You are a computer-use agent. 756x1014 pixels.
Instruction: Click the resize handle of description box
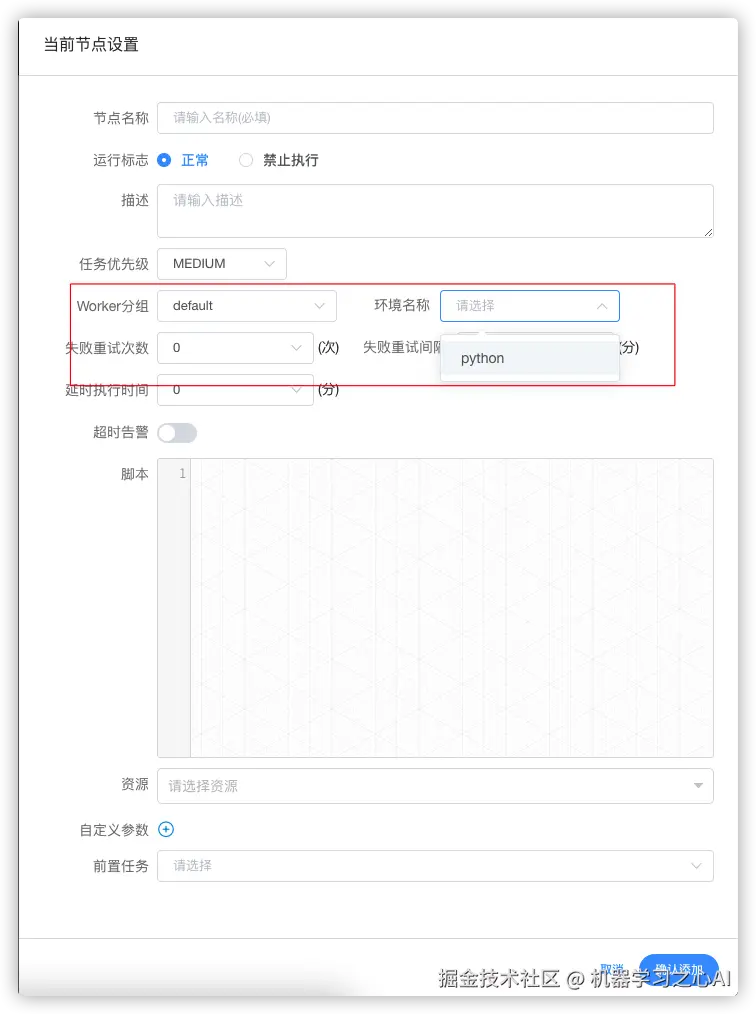tap(708, 232)
